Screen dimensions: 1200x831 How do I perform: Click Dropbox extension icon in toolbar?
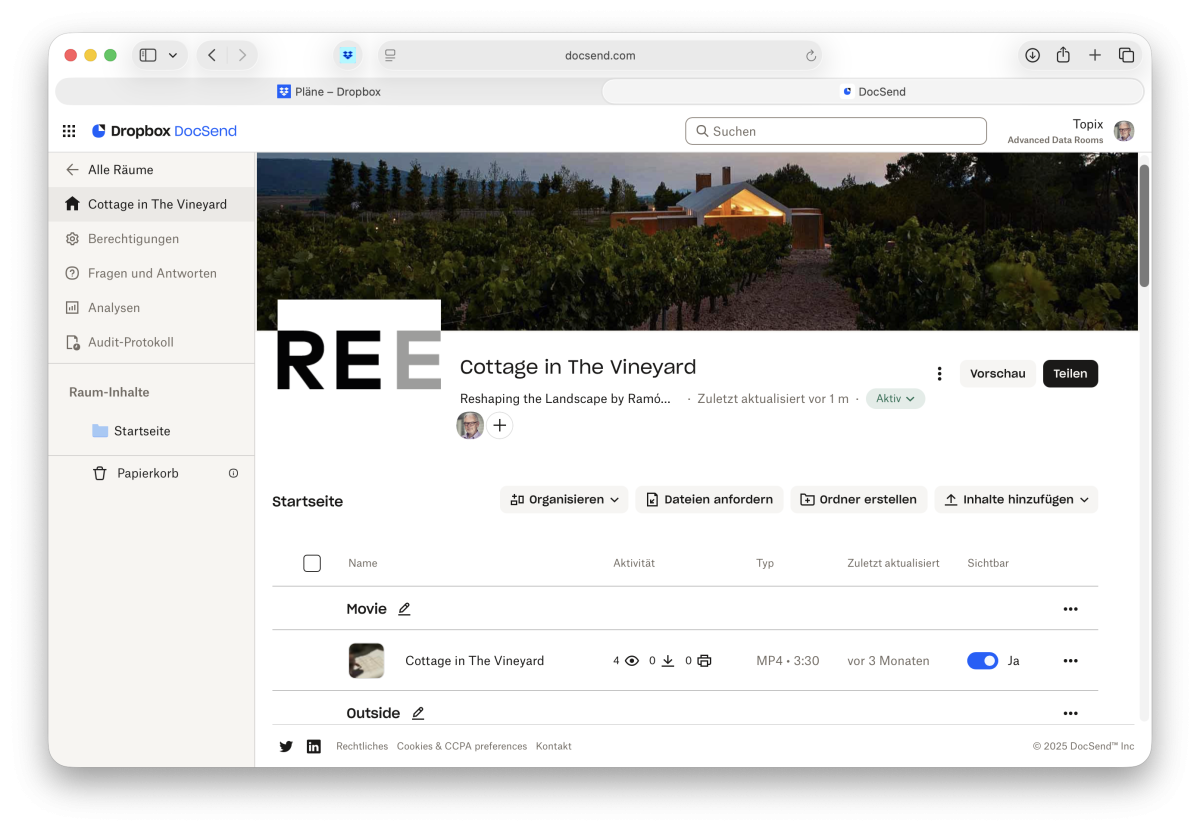(347, 55)
